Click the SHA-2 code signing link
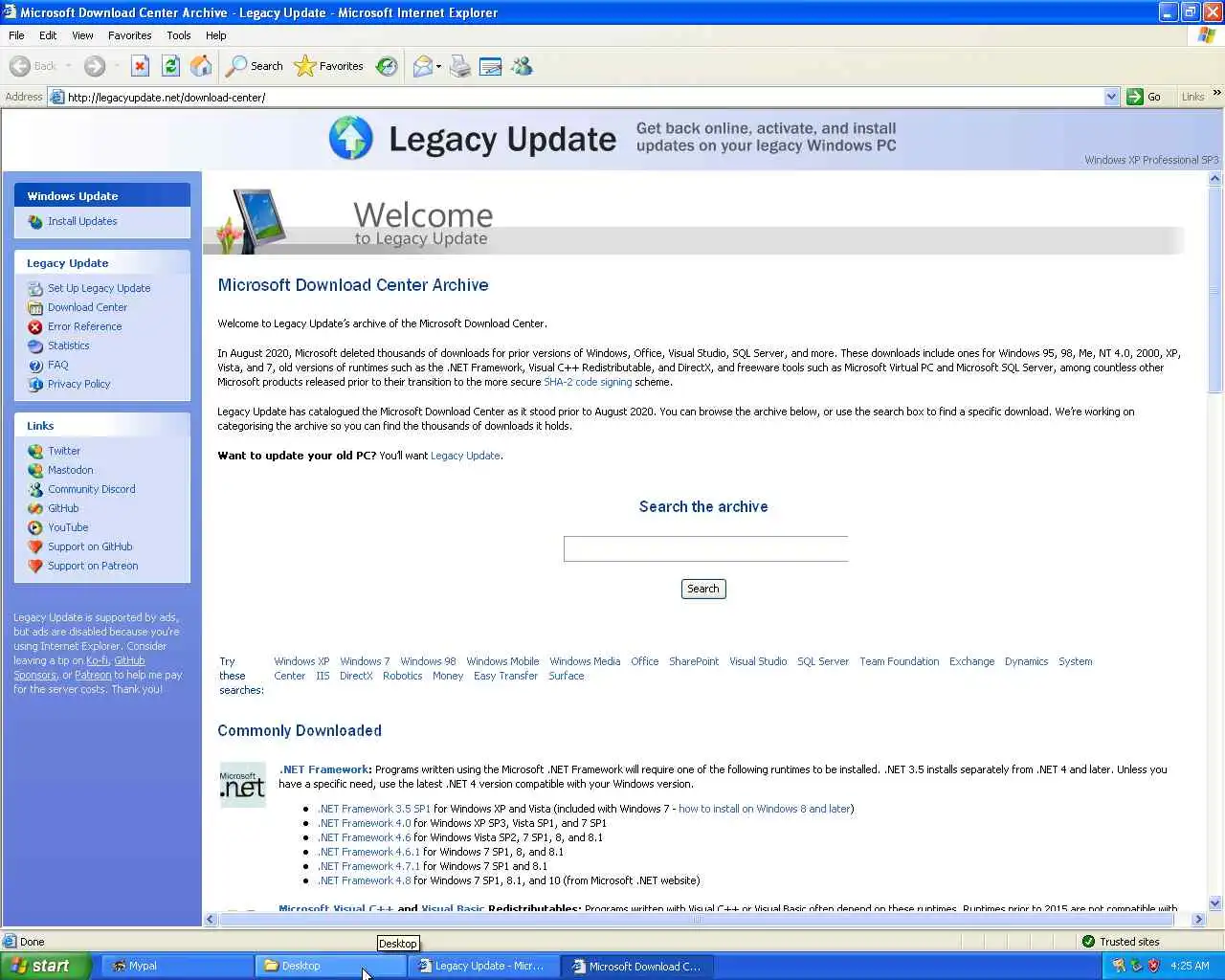 pos(588,382)
